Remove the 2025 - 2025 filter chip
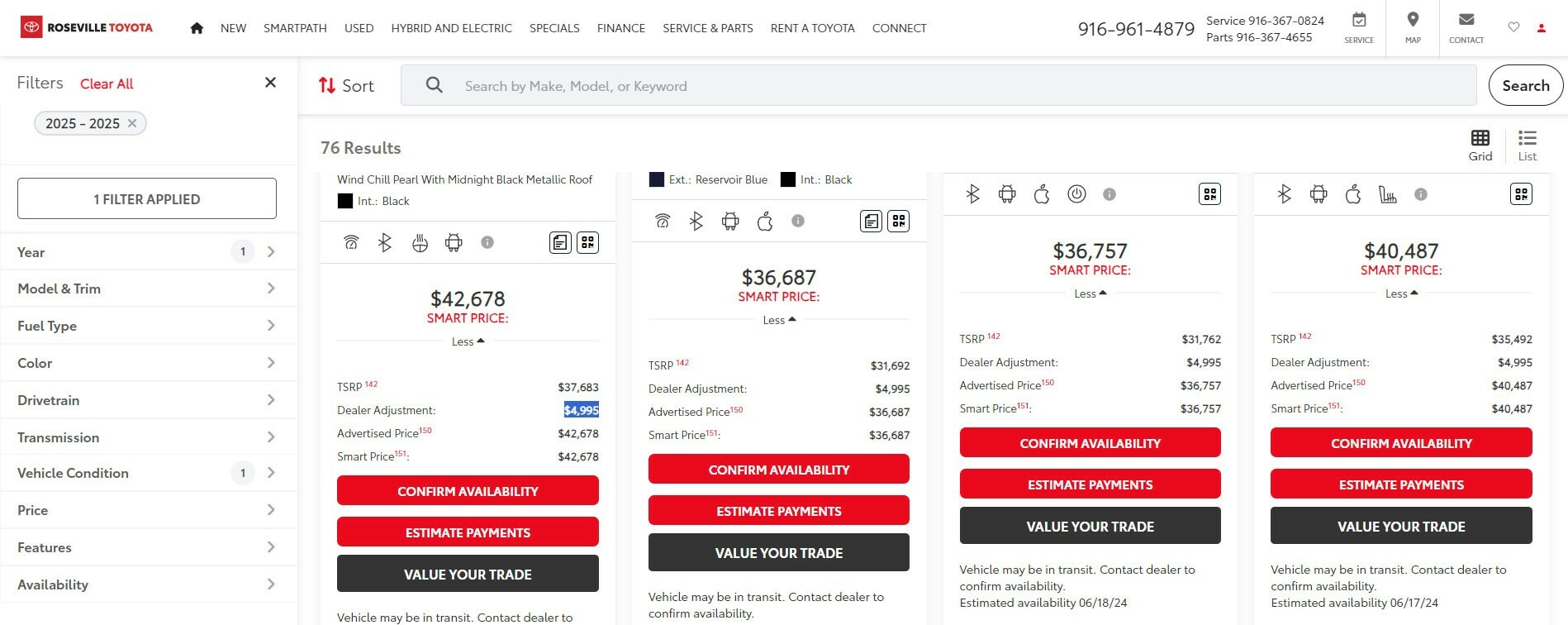The height and width of the screenshot is (625, 1568). click(132, 123)
